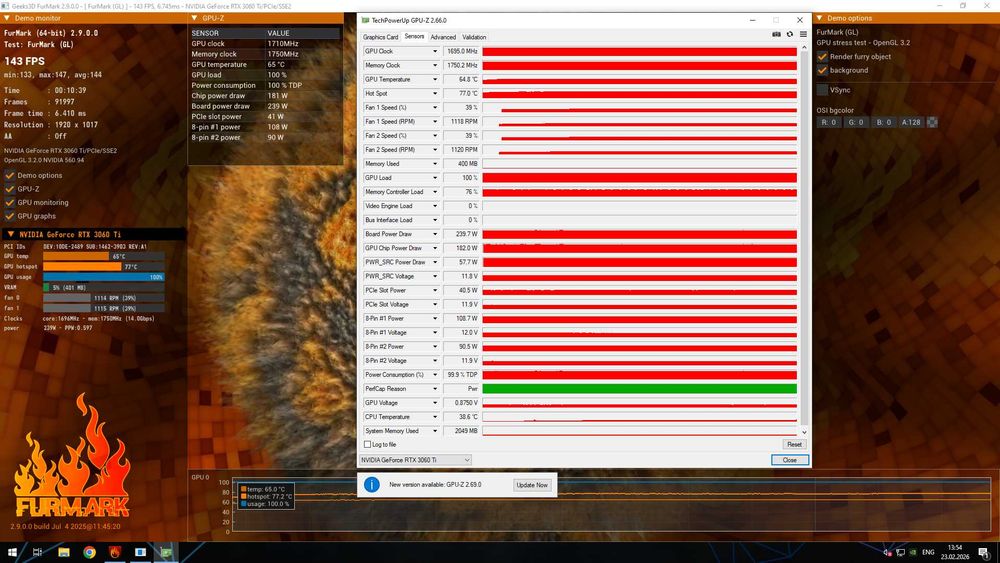Switch to the Graphics Card tab
The height and width of the screenshot is (563, 1000).
[x=381, y=37]
